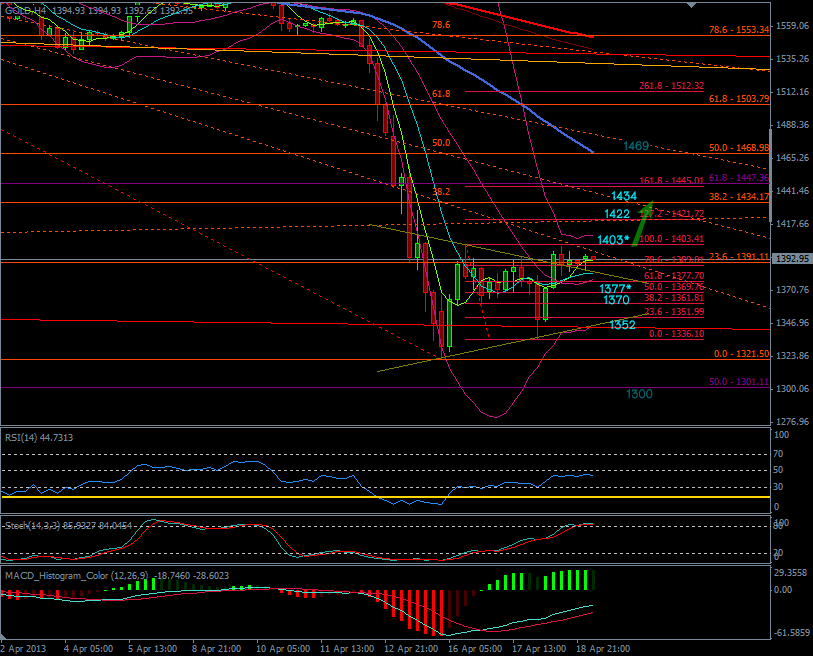This screenshot has width=813, height=656.
Task: Select Fibonacci label '23.6 - 1351.99'
Action: [x=674, y=312]
